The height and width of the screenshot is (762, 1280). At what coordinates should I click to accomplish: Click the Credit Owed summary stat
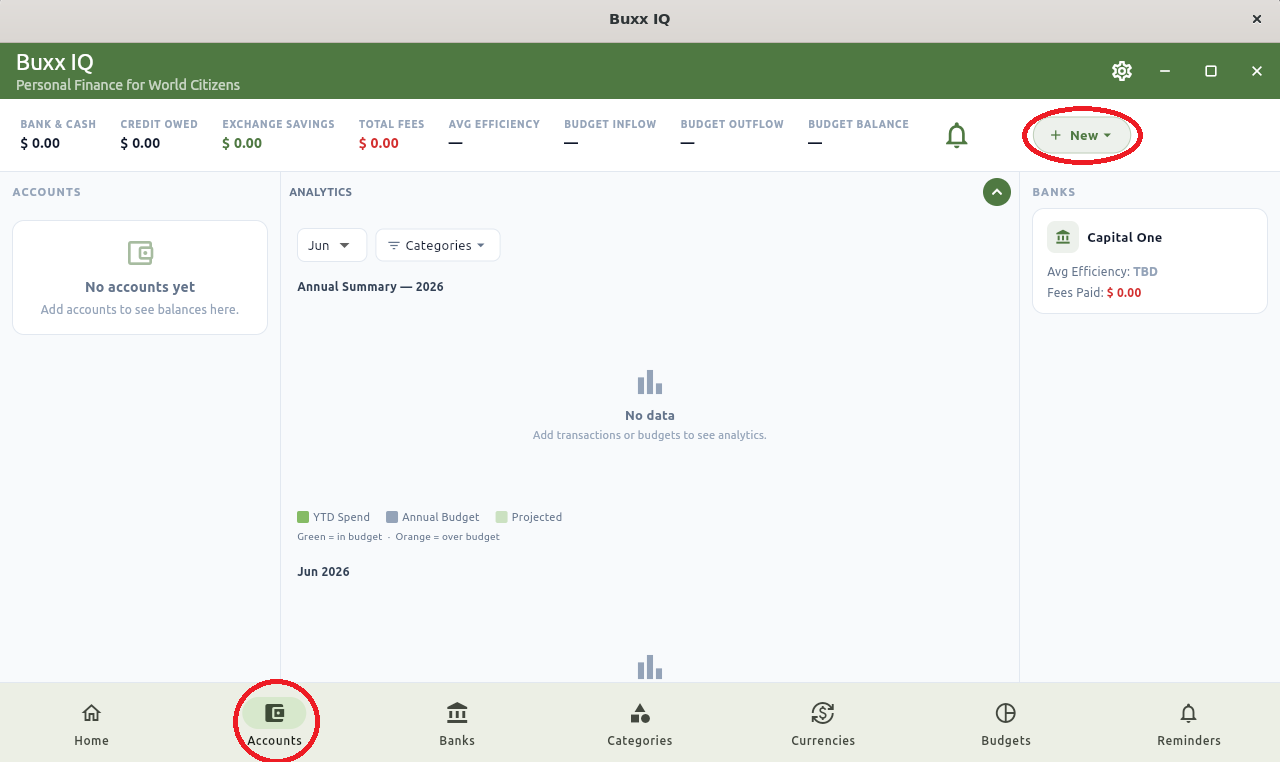tap(159, 134)
